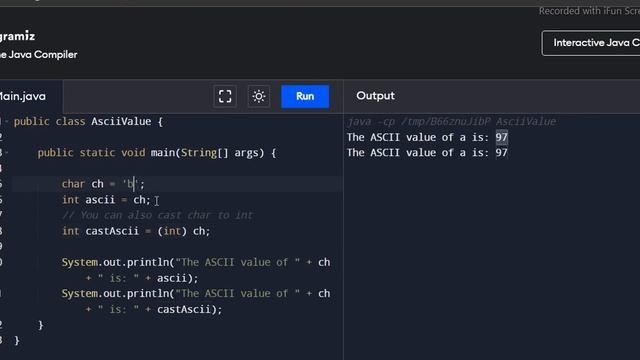Click the 'You can also cast char to int' comment
640x360 pixels.
point(158,216)
